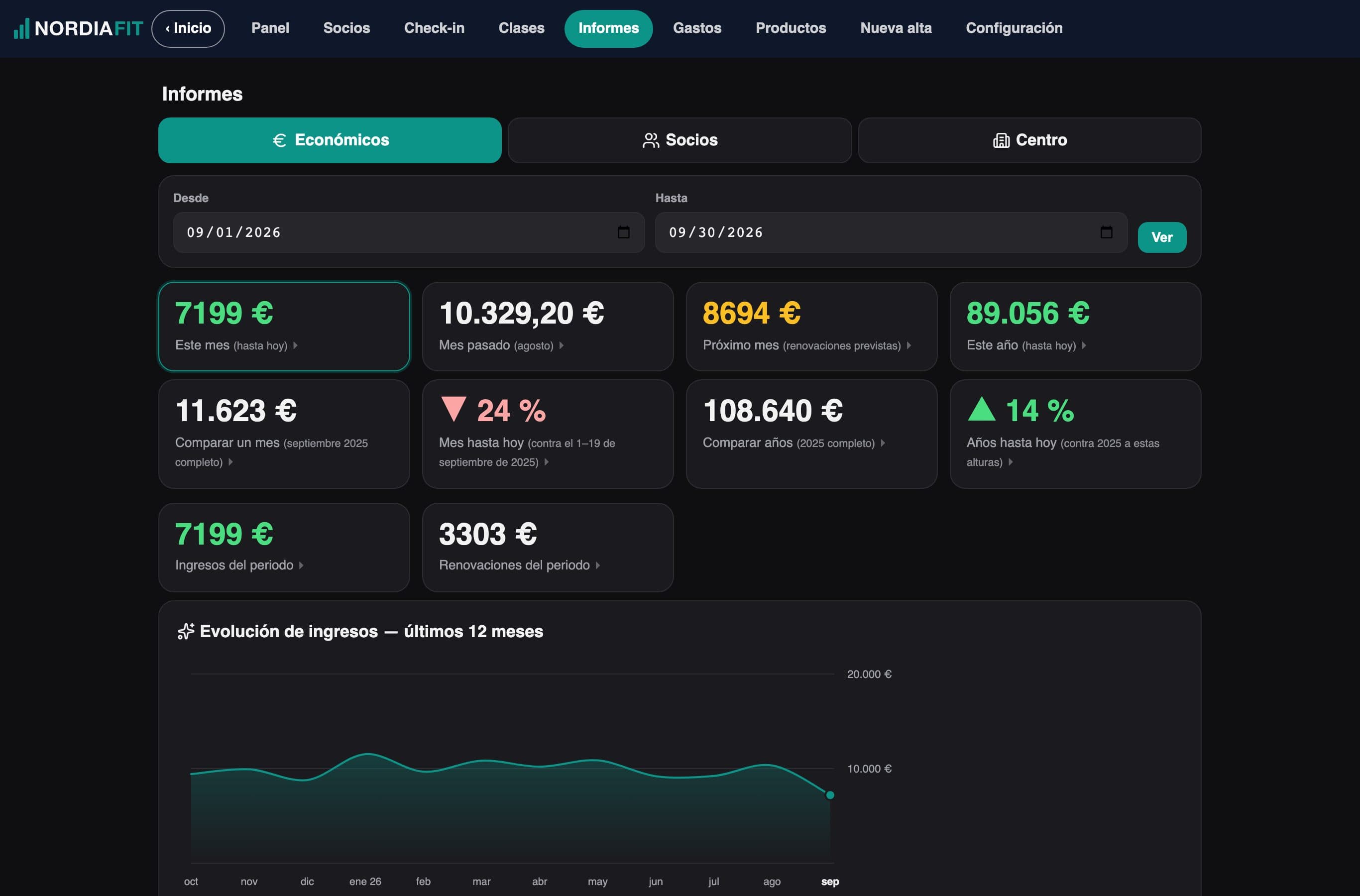Click the green up-triangle on 14 % card
1360x896 pixels.
click(982, 409)
